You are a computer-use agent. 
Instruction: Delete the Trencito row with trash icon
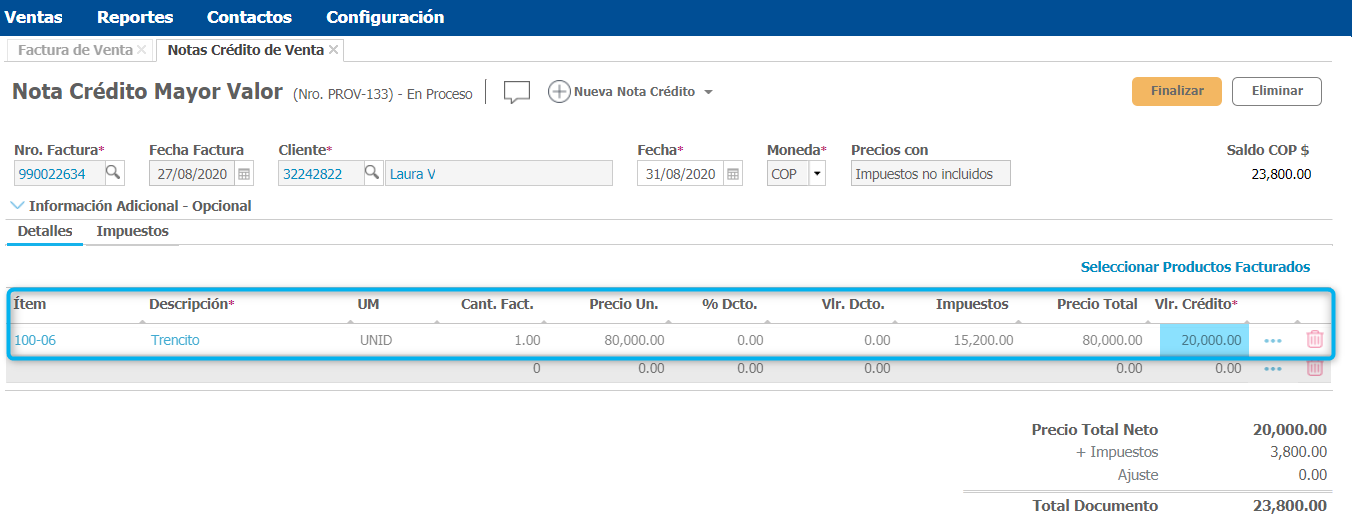(1315, 340)
